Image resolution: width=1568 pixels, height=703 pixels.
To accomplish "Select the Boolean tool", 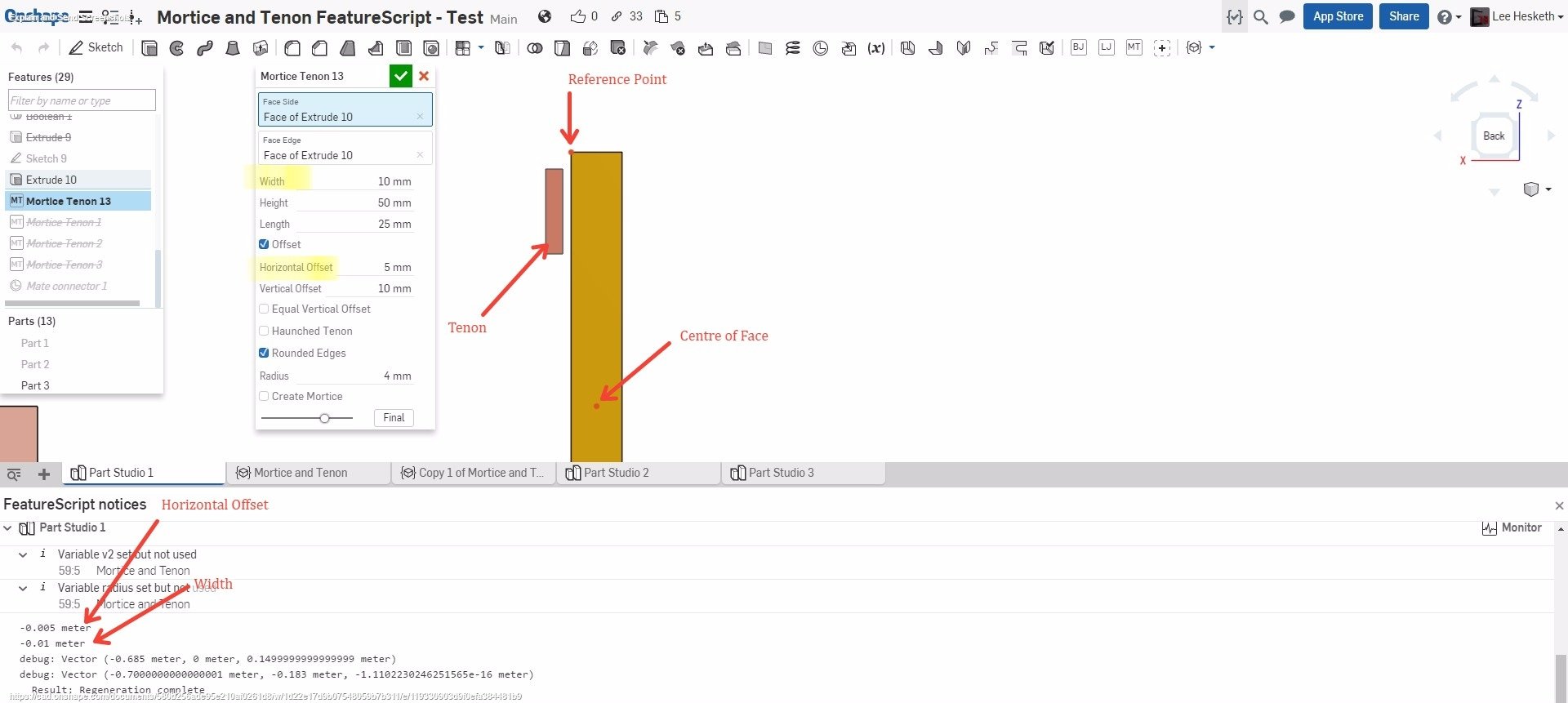I will (x=535, y=48).
